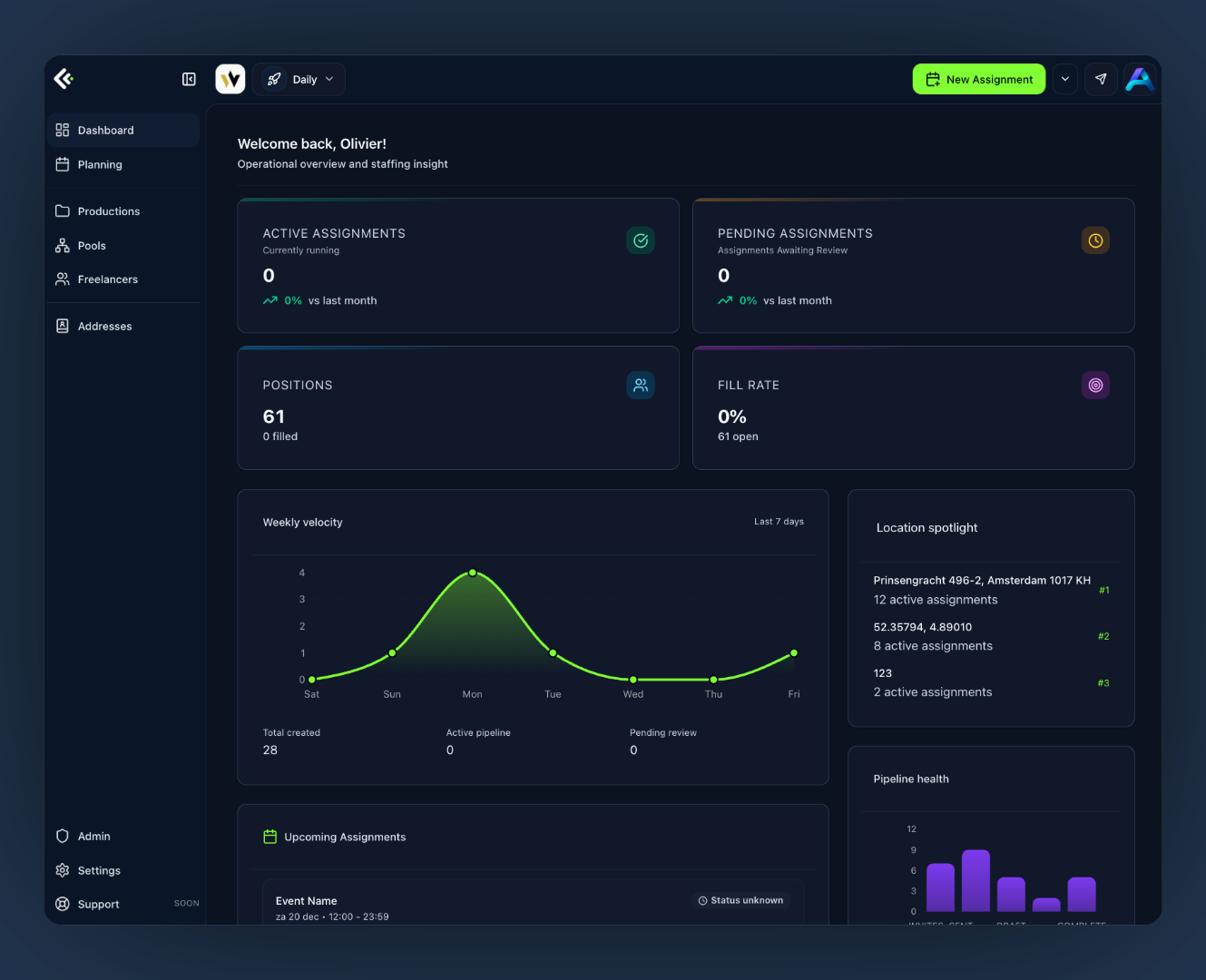The height and width of the screenshot is (980, 1206).
Task: Click the sidebar collapse panel icon
Action: pyautogui.click(x=189, y=80)
